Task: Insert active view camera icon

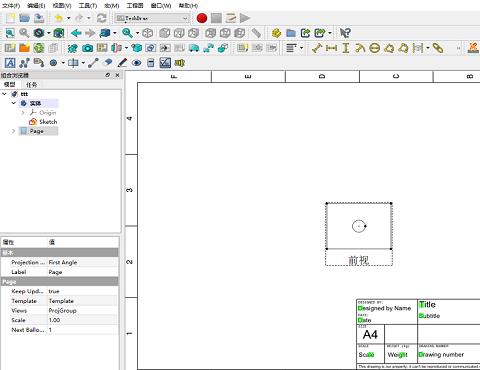Action: (87, 48)
